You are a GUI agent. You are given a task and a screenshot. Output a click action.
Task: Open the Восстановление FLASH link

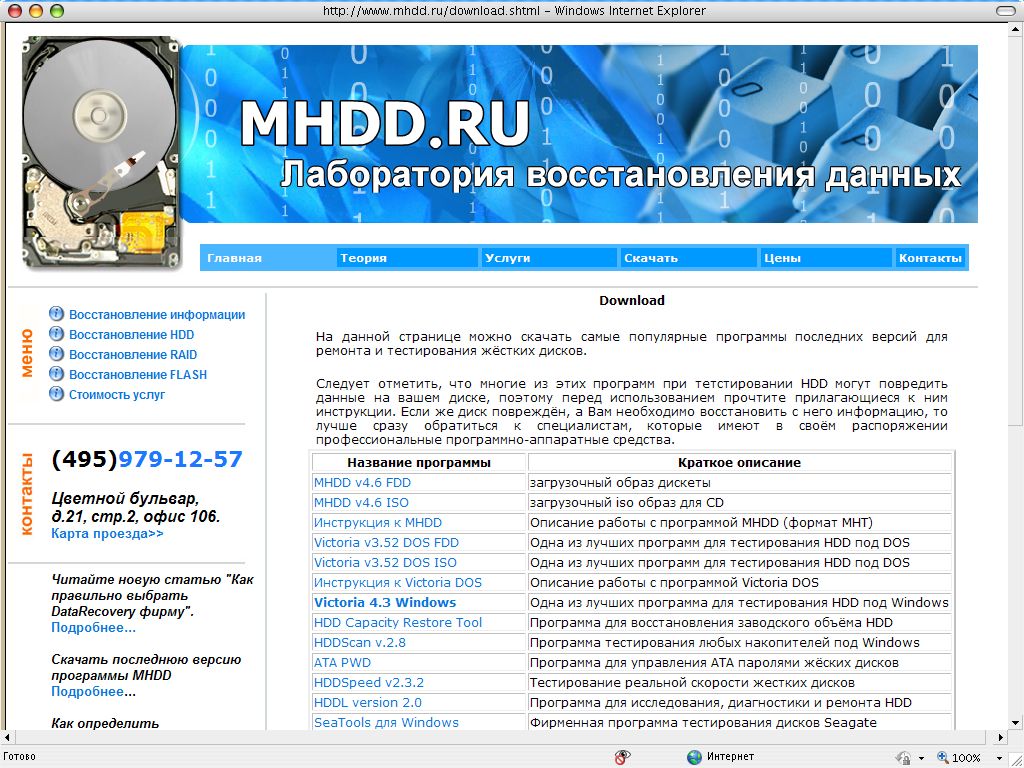click(138, 375)
